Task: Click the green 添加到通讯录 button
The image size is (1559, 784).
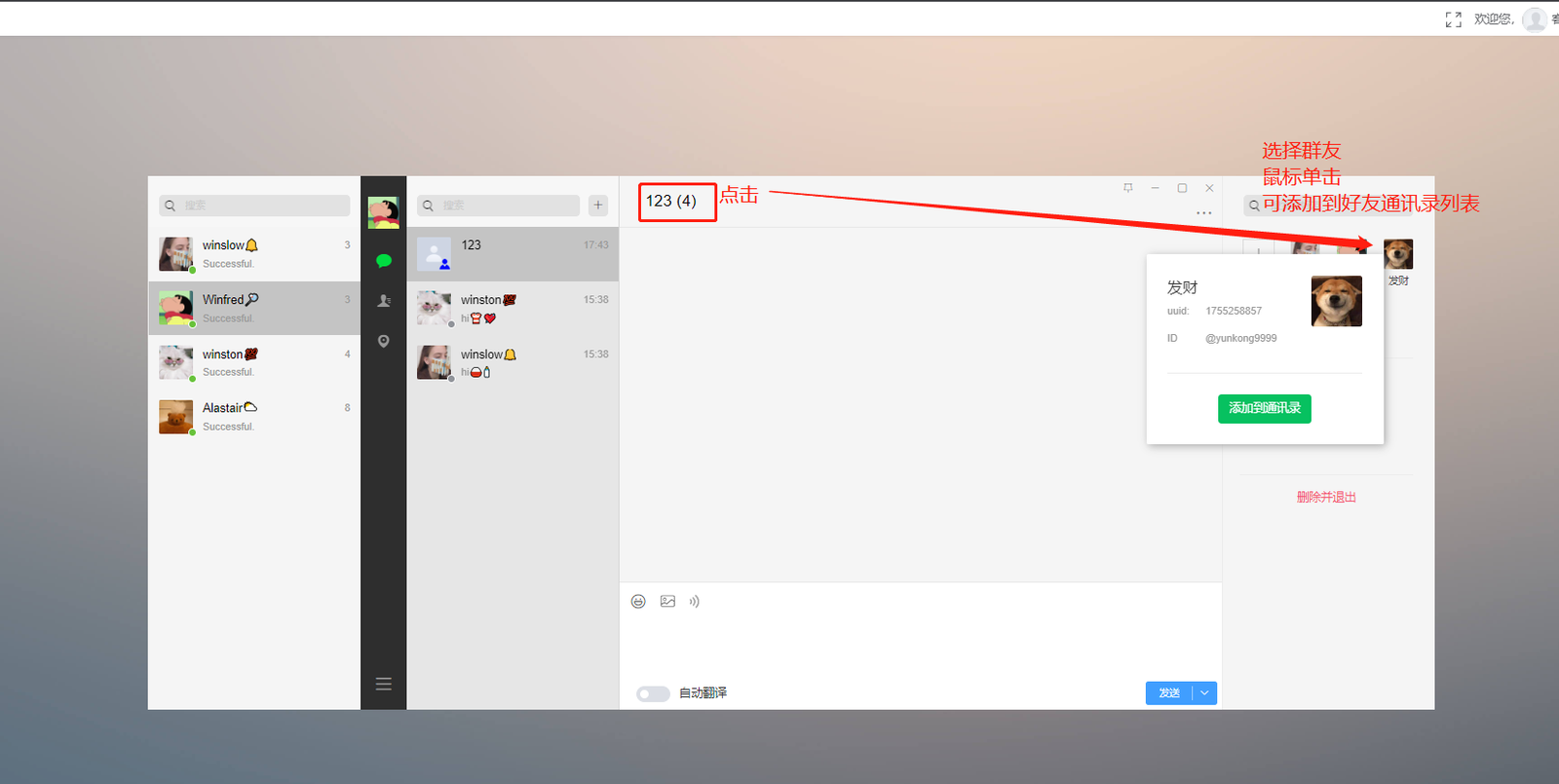Action: 1264,409
